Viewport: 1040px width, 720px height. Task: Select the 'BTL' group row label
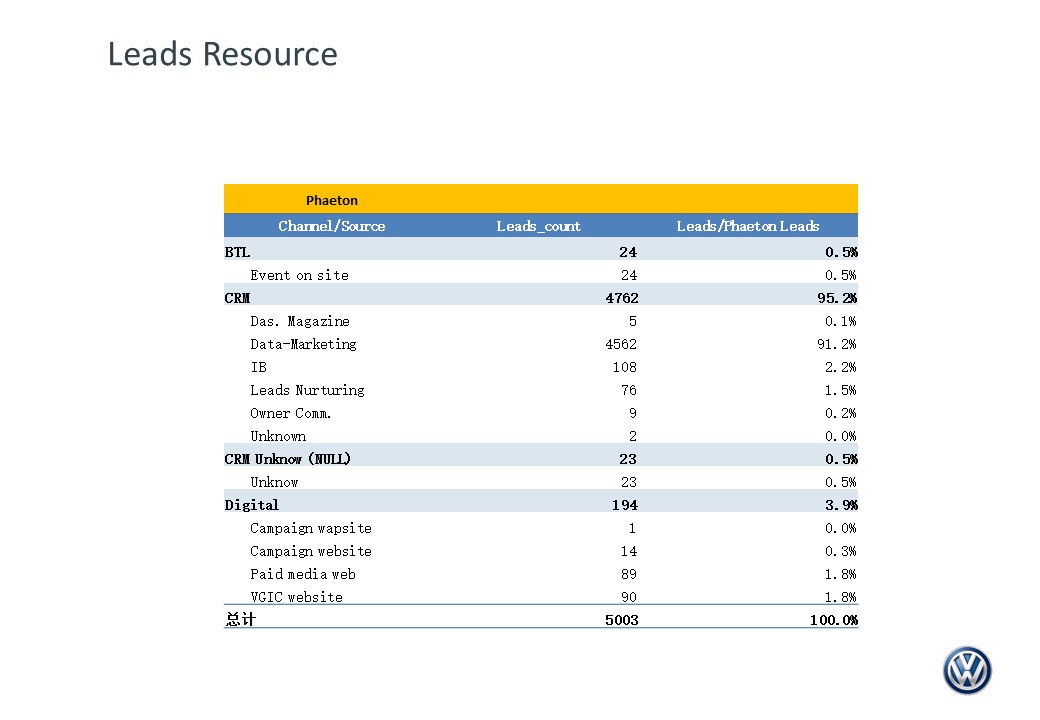tap(237, 252)
